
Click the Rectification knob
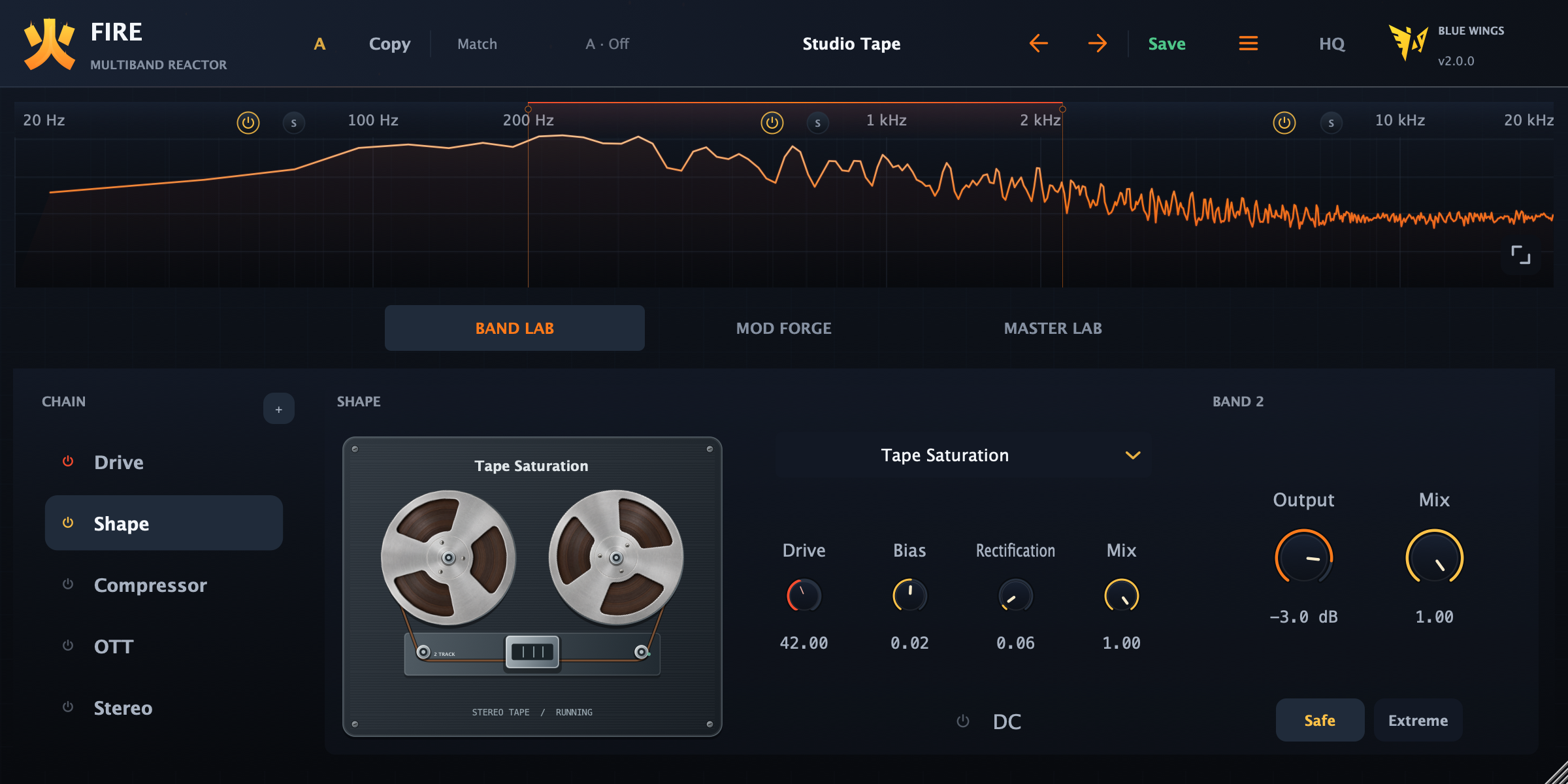point(1015,595)
